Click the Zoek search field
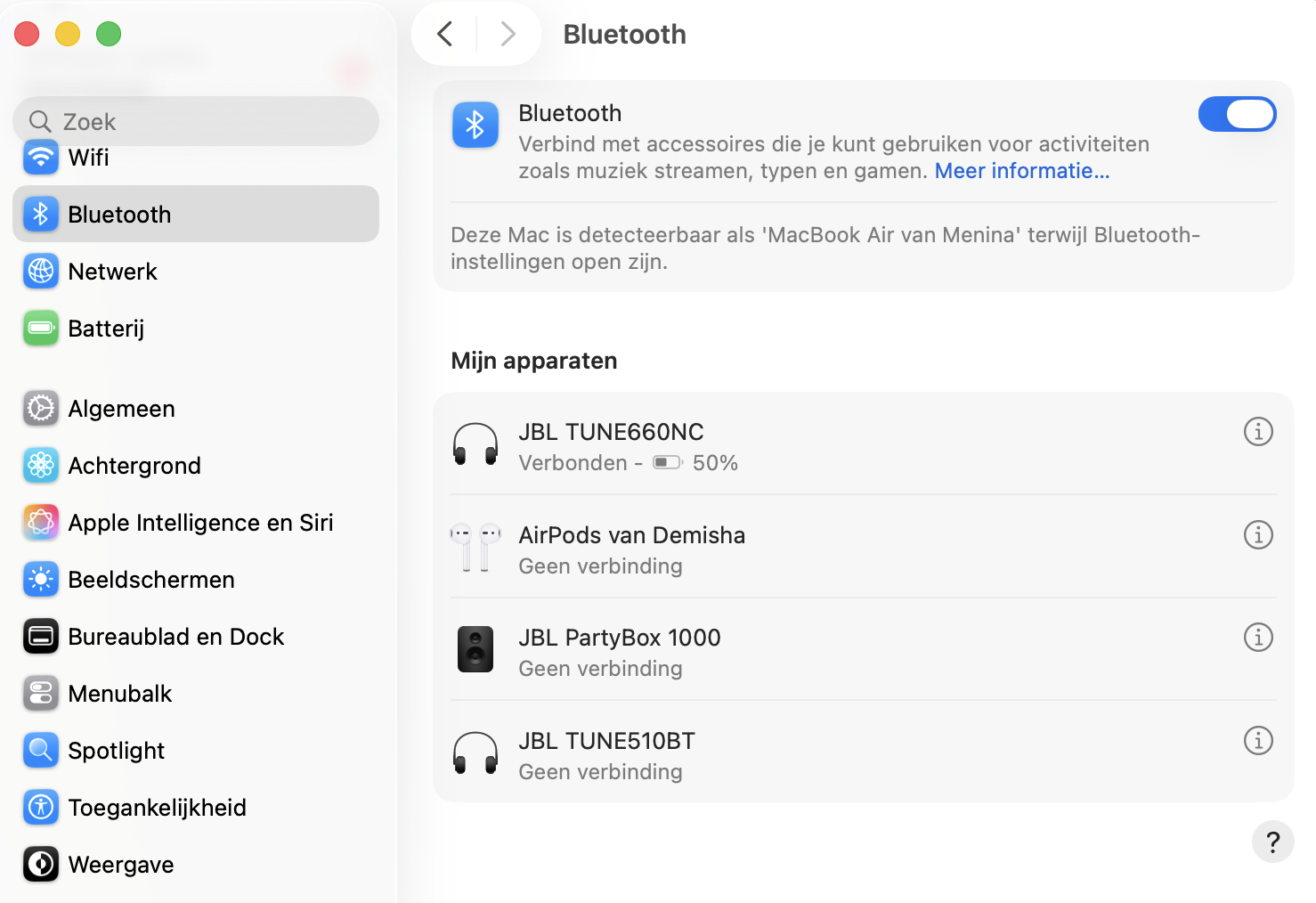The height and width of the screenshot is (903, 1316). point(195,121)
